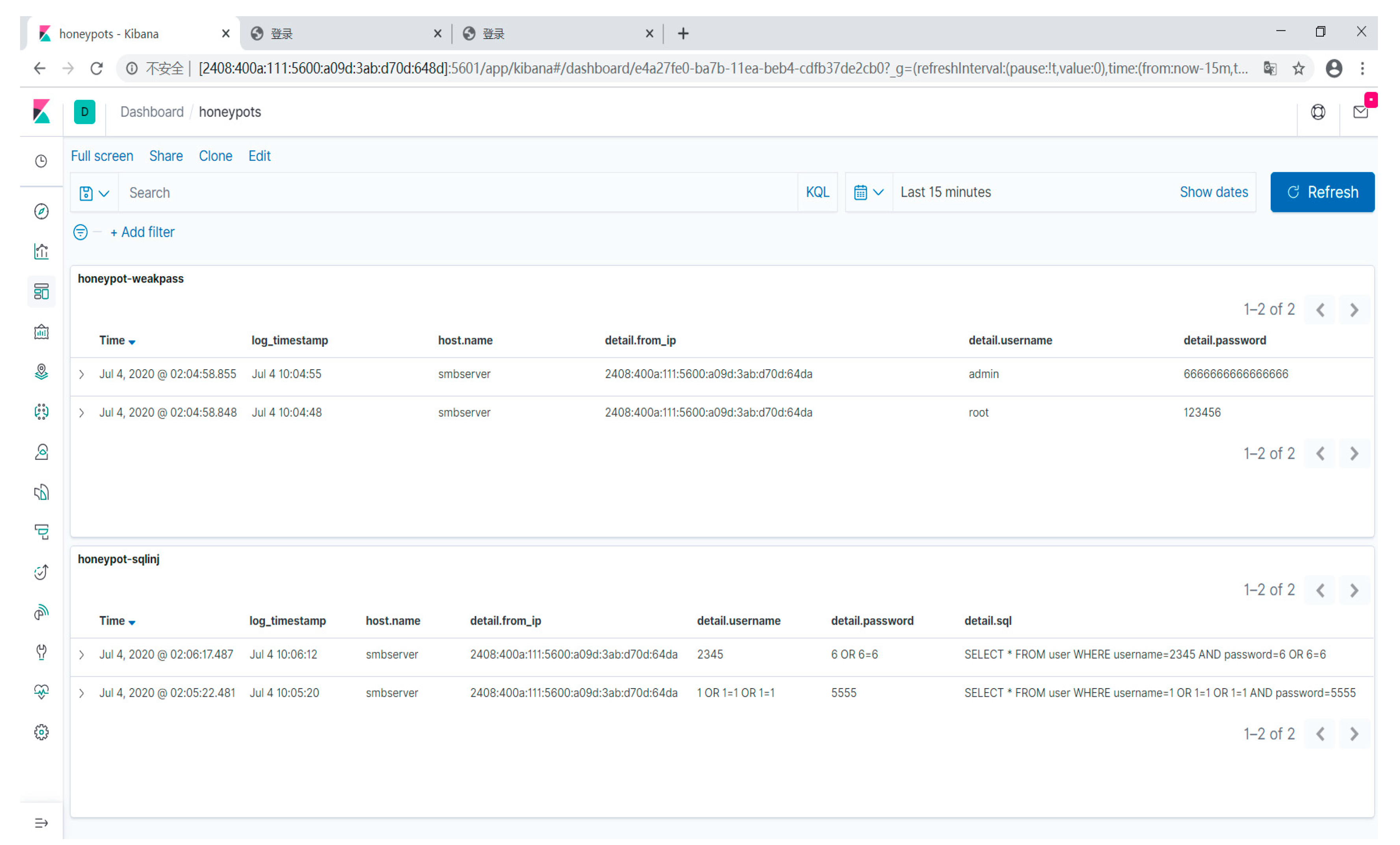The height and width of the screenshot is (845, 1400).
Task: Expand the admin weakpass log row
Action: point(81,374)
